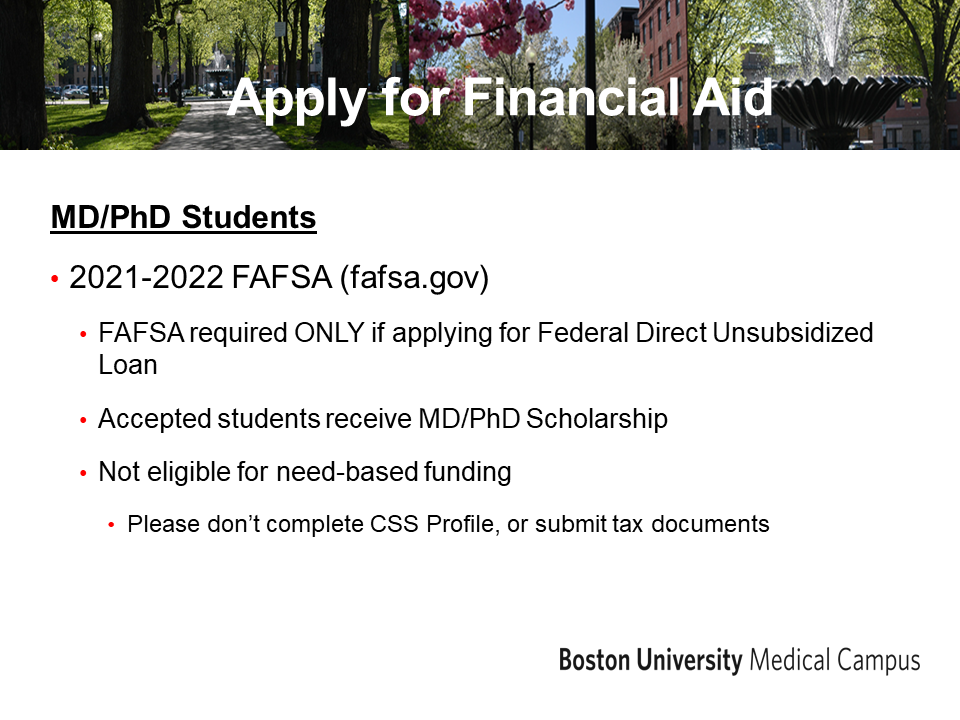
Task: Click the fountain photo in the banner
Action: point(823,75)
